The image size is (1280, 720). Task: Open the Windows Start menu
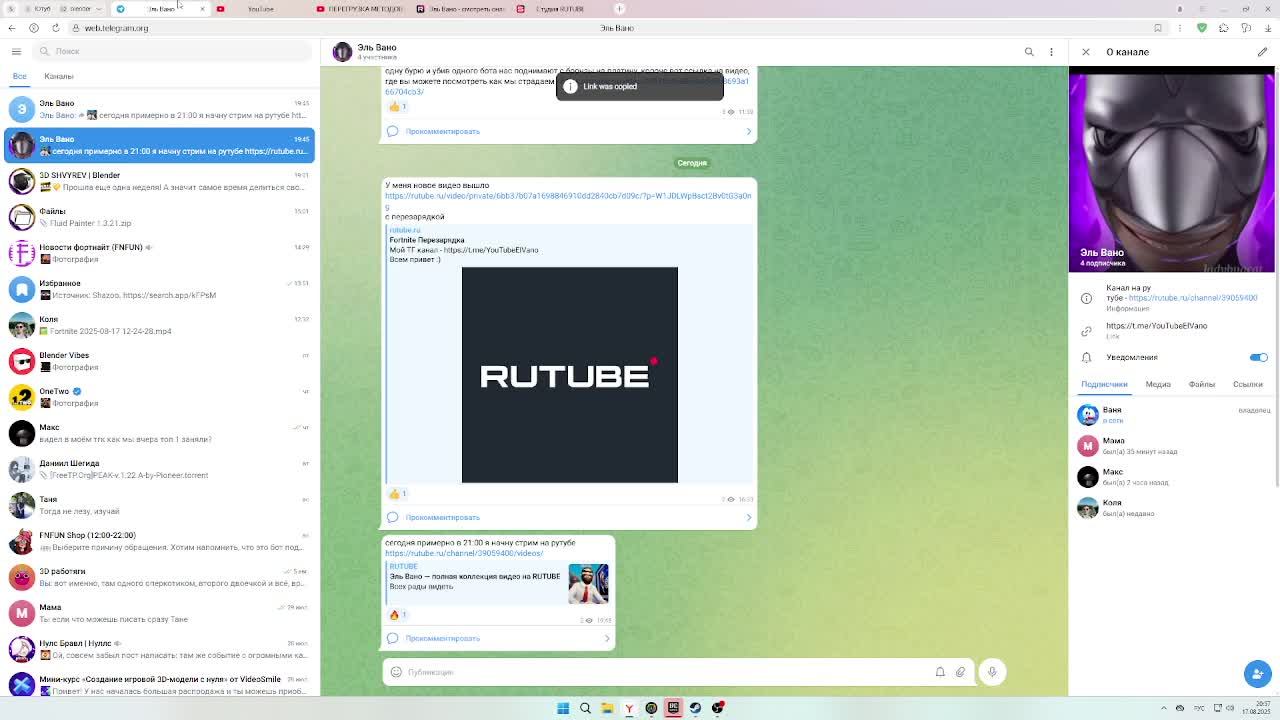tap(563, 708)
